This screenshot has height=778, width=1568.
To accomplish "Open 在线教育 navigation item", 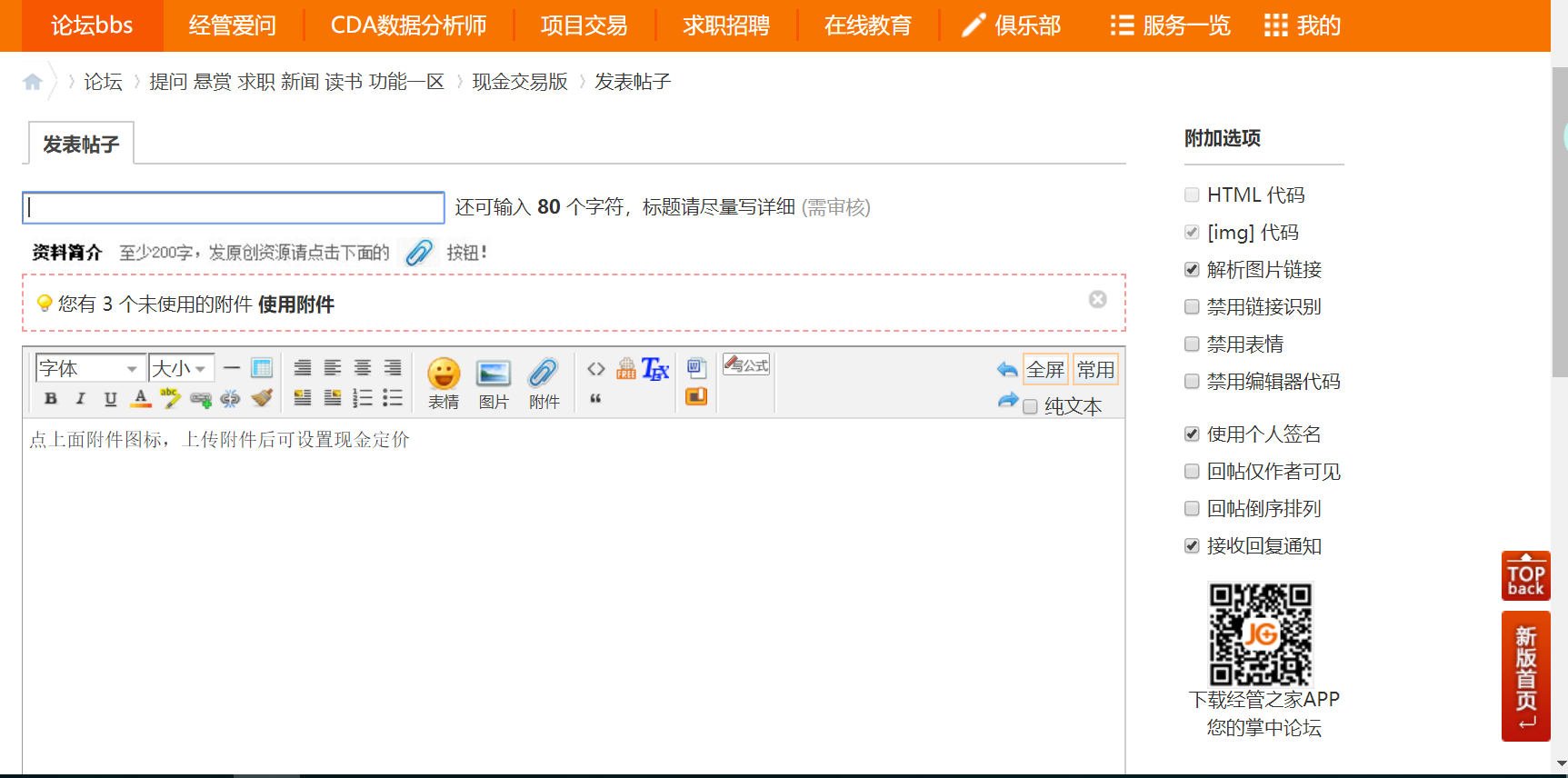I will (868, 25).
